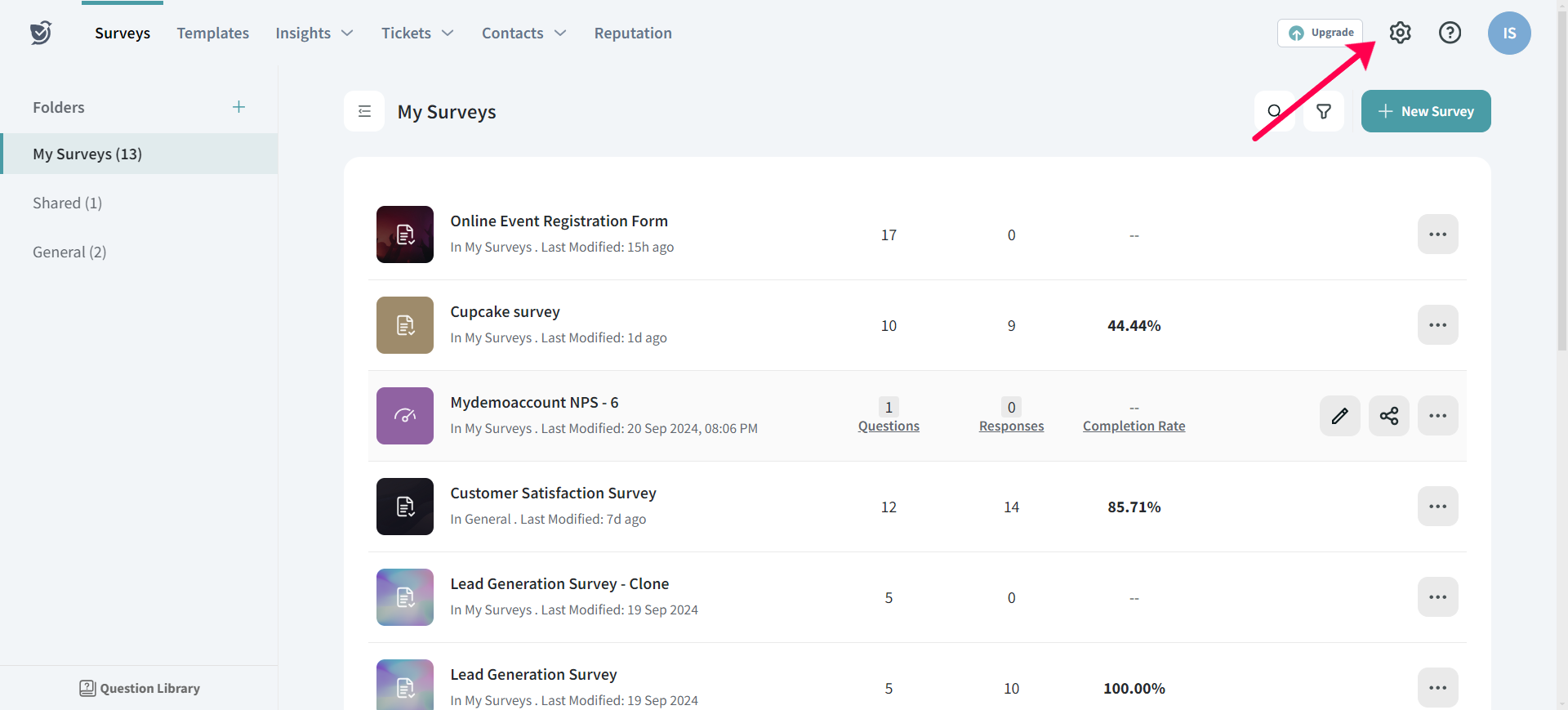Open more options for Cupcake survey
Viewport: 1568px width, 710px height.
(1437, 325)
